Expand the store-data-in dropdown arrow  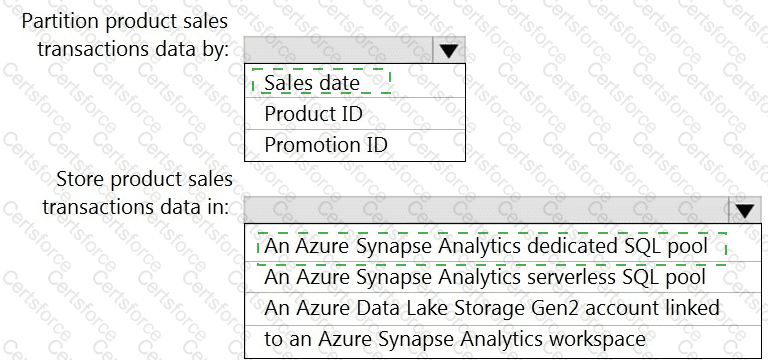744,211
